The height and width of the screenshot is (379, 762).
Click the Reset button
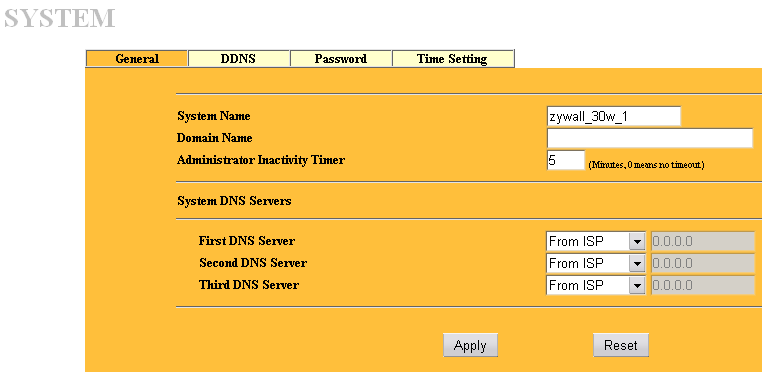tap(621, 345)
